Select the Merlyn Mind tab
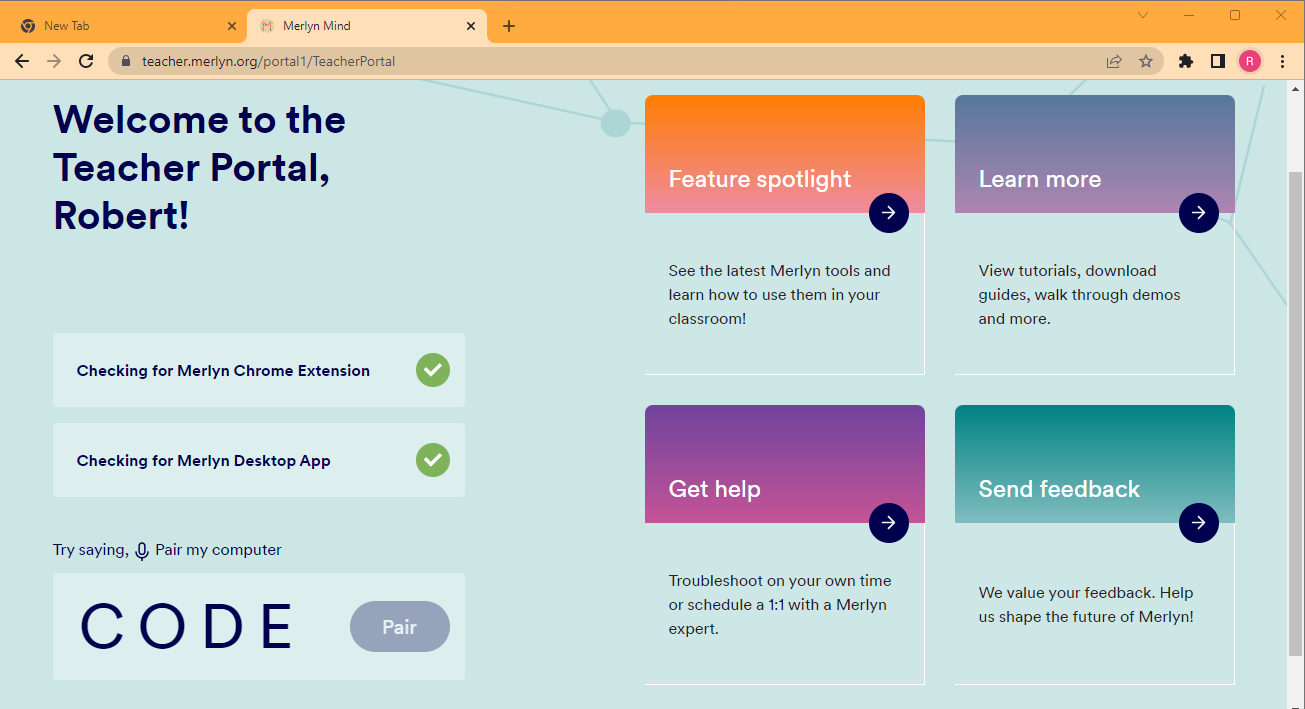This screenshot has width=1305, height=709. pos(367,26)
